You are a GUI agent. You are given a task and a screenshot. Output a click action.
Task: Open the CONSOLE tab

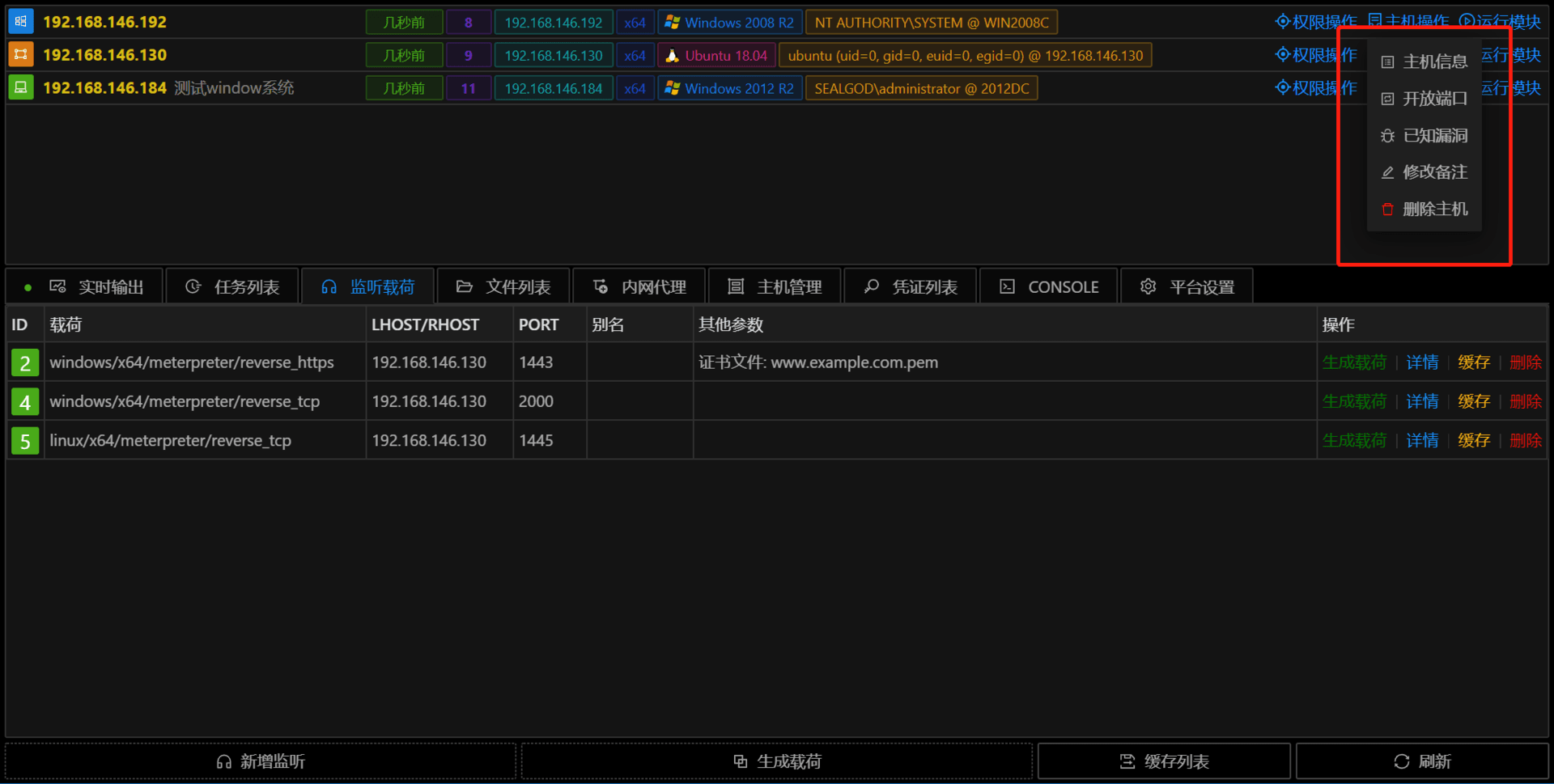1049,286
